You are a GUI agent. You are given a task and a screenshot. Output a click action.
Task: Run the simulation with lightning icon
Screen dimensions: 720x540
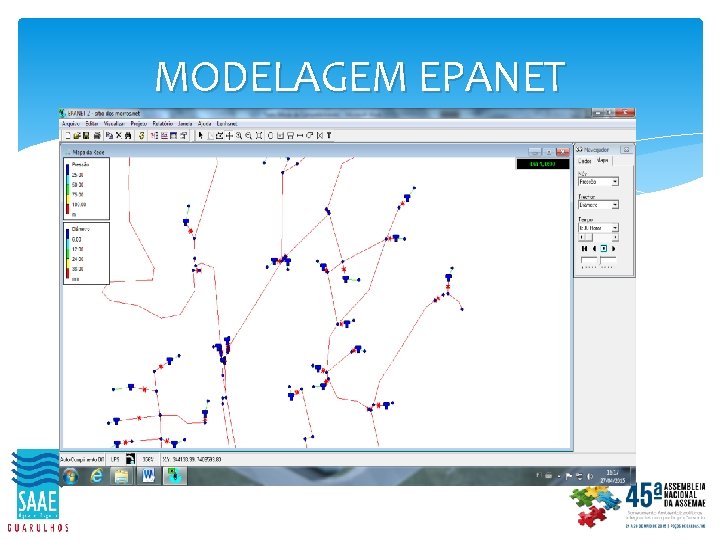coord(141,135)
